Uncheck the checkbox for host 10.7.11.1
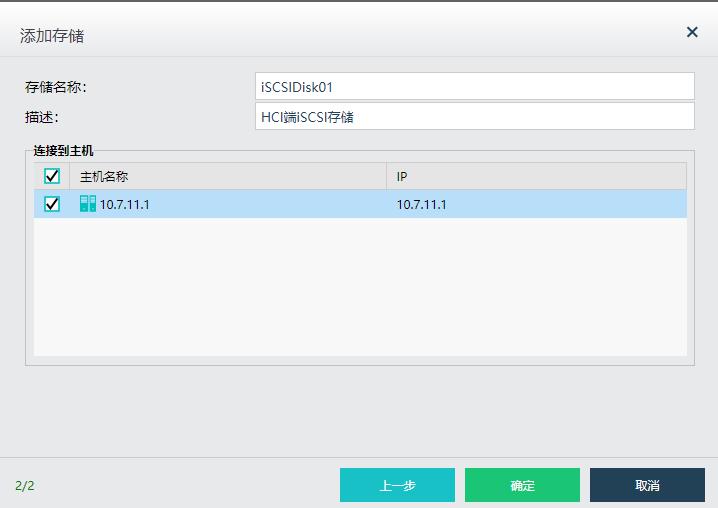This screenshot has width=718, height=508. coord(52,204)
